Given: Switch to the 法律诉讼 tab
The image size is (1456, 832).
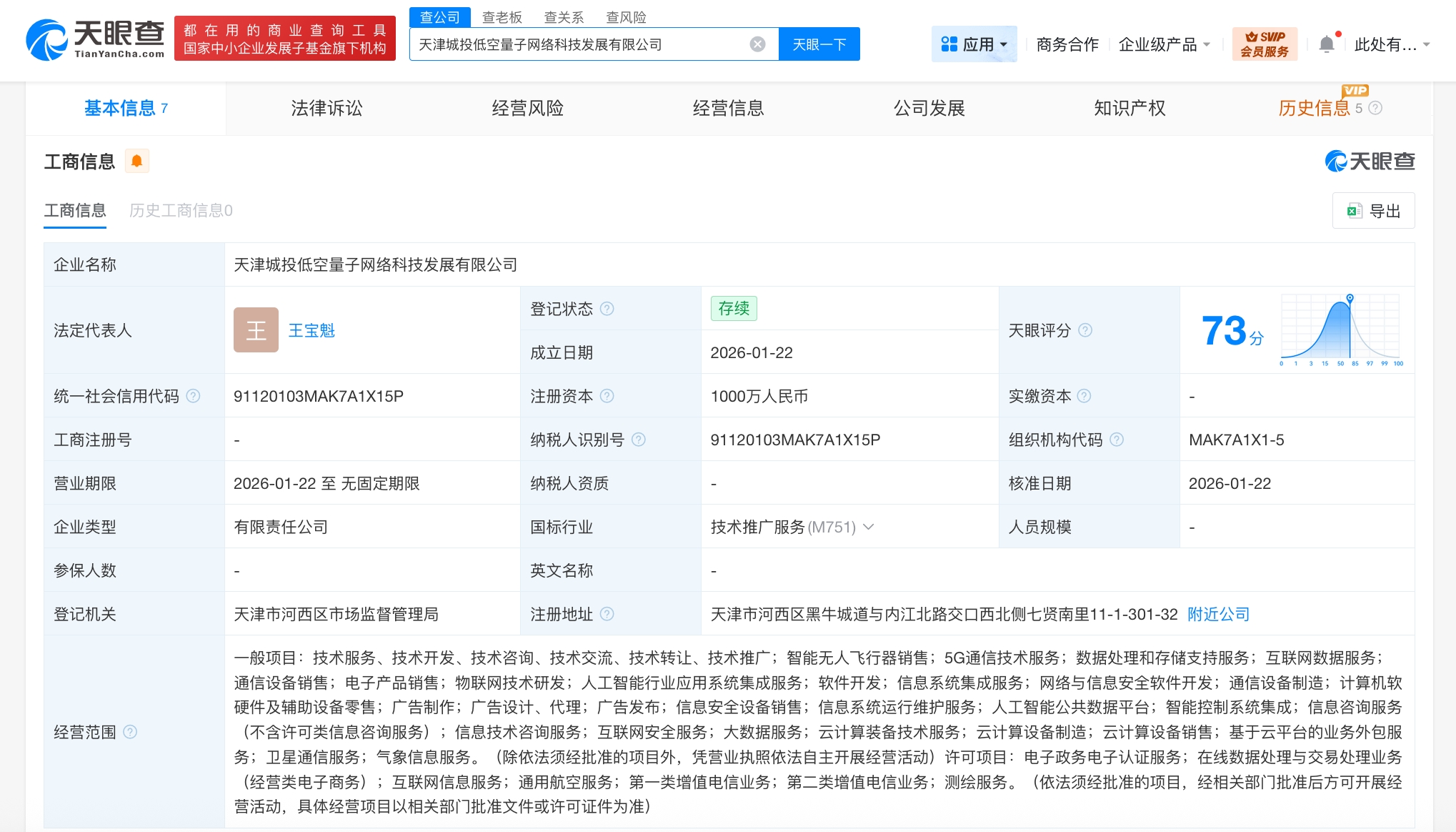Looking at the screenshot, I should (x=326, y=108).
